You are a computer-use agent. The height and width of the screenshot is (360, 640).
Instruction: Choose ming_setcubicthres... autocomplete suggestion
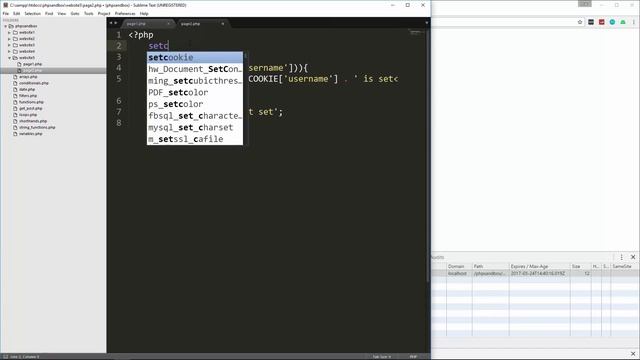coord(195,81)
